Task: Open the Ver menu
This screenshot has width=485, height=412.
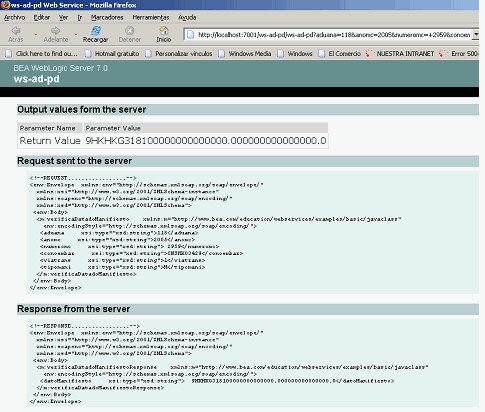Action: tap(63, 17)
